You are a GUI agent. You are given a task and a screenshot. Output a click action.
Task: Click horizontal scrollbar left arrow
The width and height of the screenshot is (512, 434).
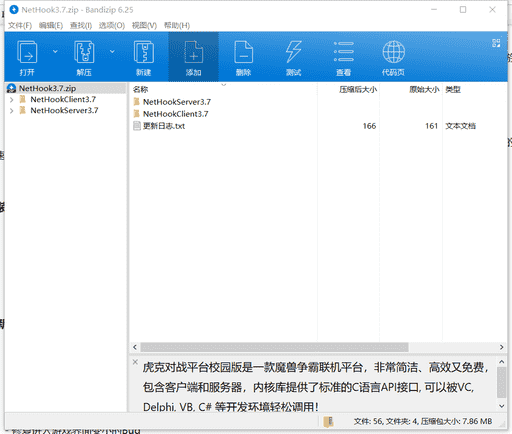[135, 347]
